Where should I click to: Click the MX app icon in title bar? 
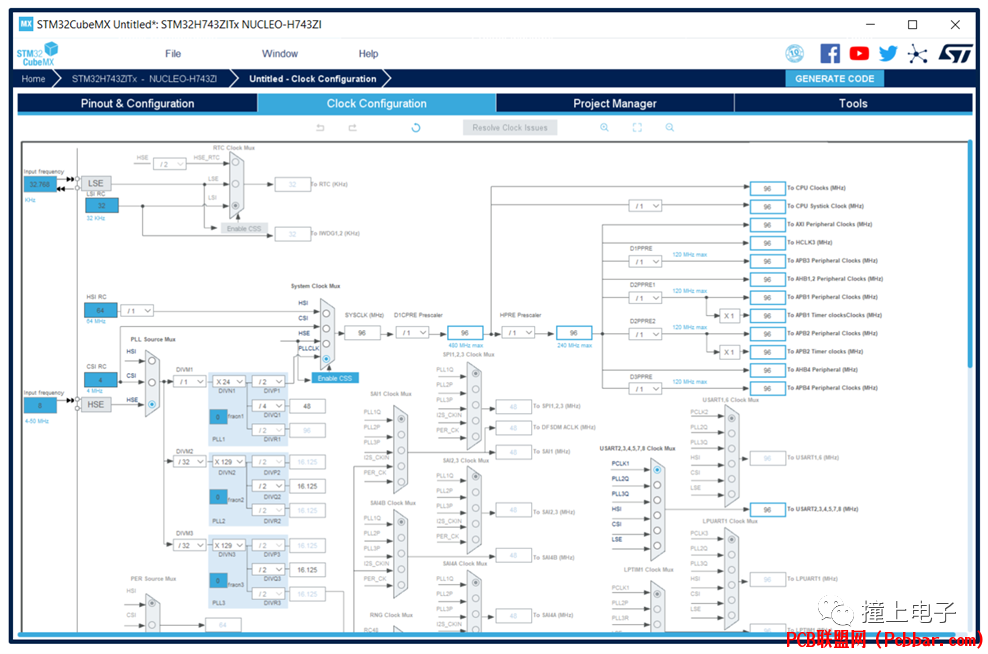[26, 25]
